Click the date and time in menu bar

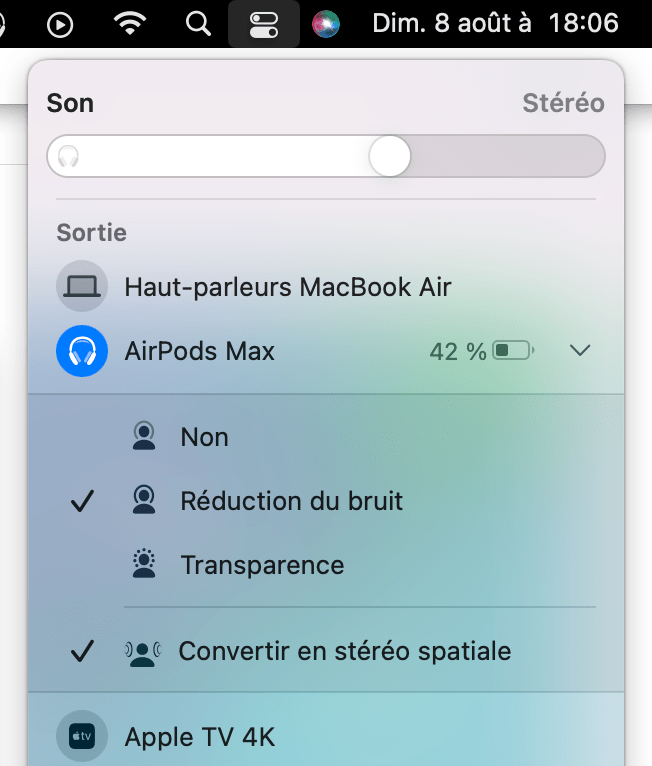tap(495, 24)
